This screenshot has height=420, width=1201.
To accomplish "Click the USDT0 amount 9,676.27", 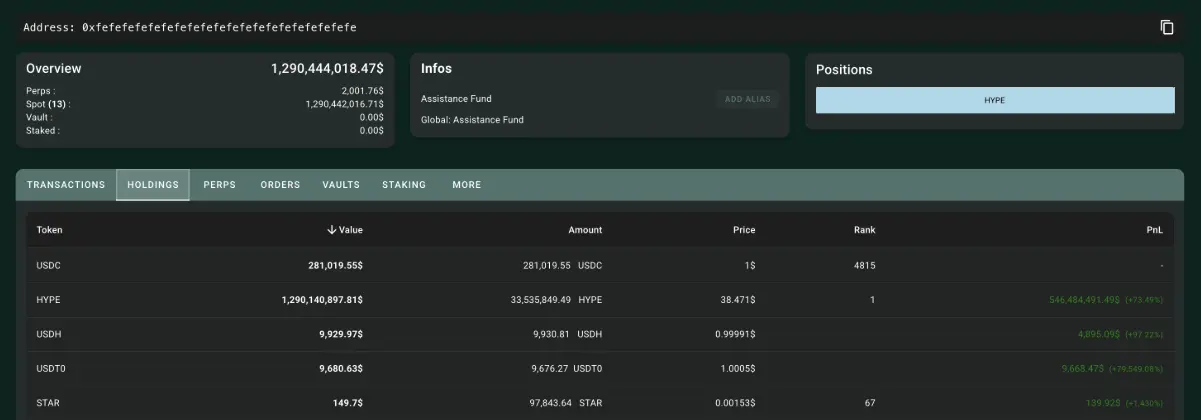I will tap(551, 368).
